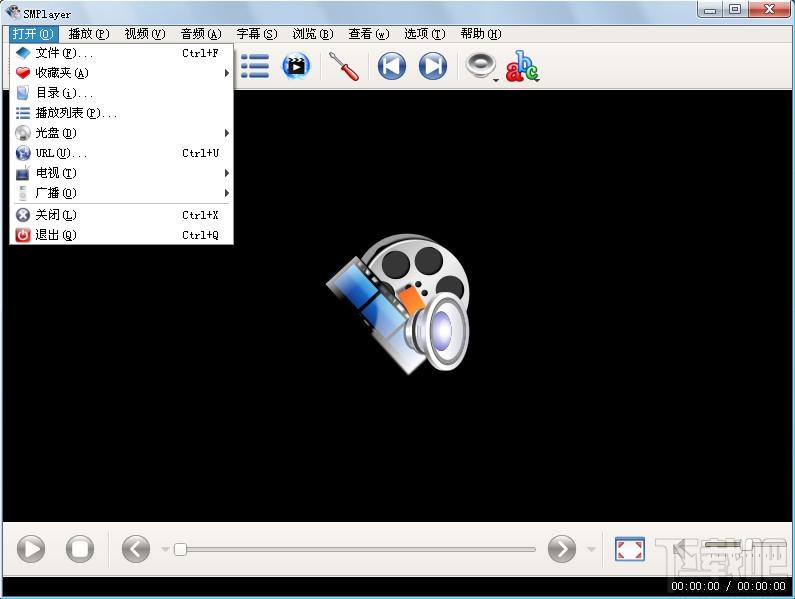Viewport: 795px width, 599px height.
Task: Expand the rewind options dropdown arrow
Action: click(x=165, y=549)
